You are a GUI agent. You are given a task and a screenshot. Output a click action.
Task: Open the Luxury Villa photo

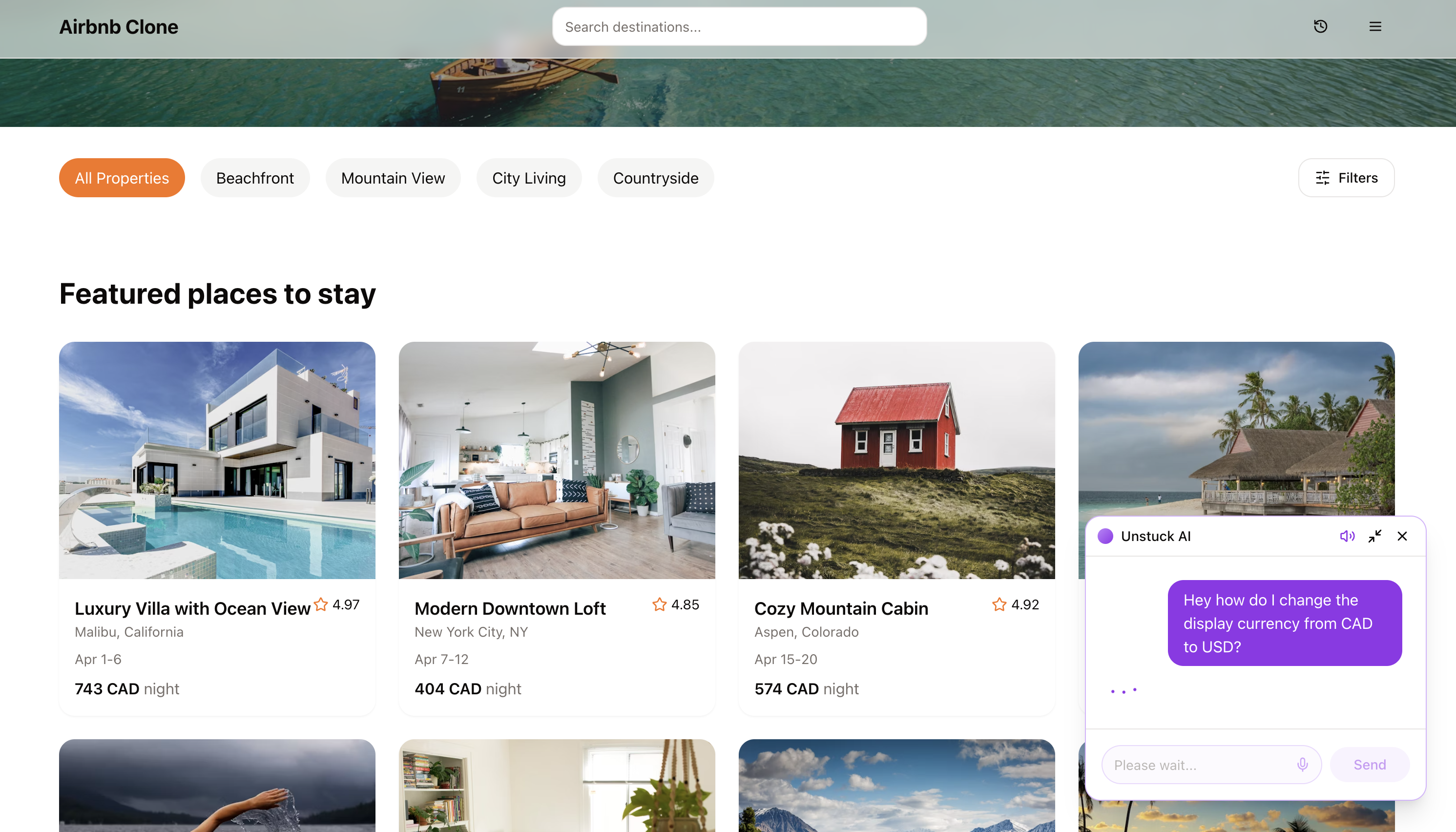(x=217, y=460)
